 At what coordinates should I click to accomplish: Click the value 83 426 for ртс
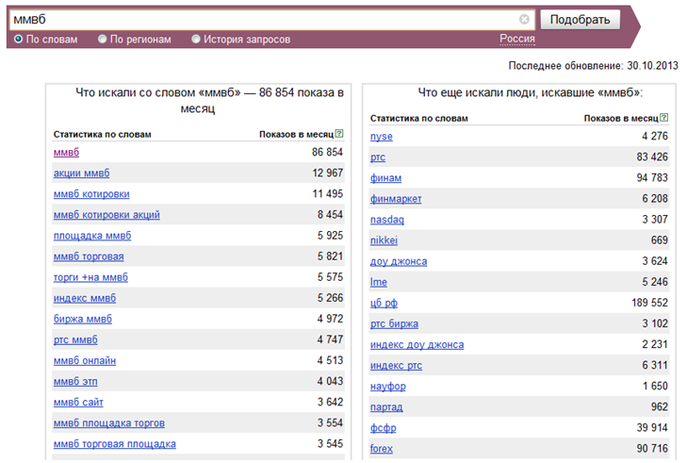[652, 157]
